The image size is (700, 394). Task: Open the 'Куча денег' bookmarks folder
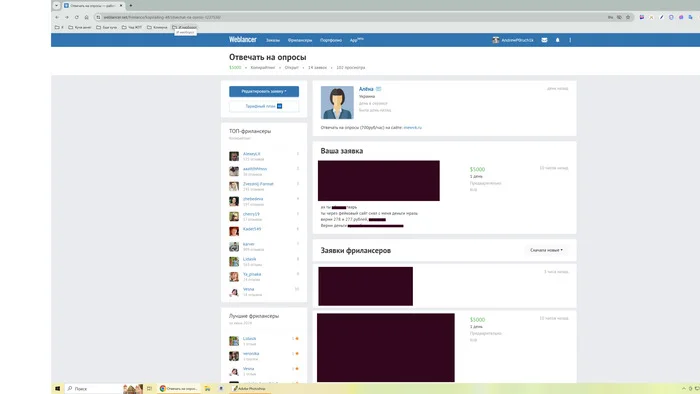point(80,27)
